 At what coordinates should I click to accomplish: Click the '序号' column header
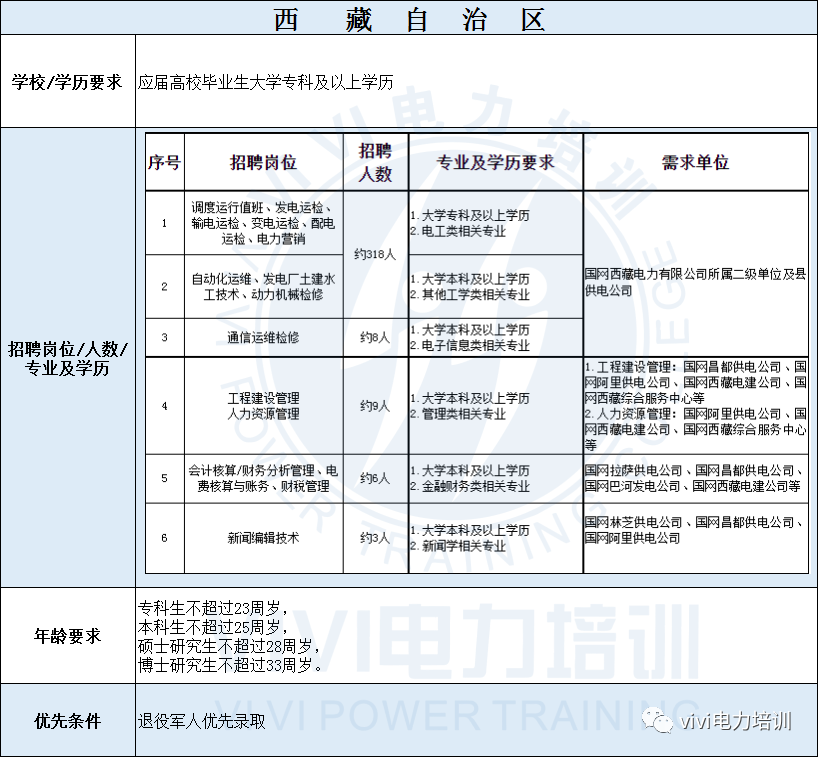(x=164, y=162)
